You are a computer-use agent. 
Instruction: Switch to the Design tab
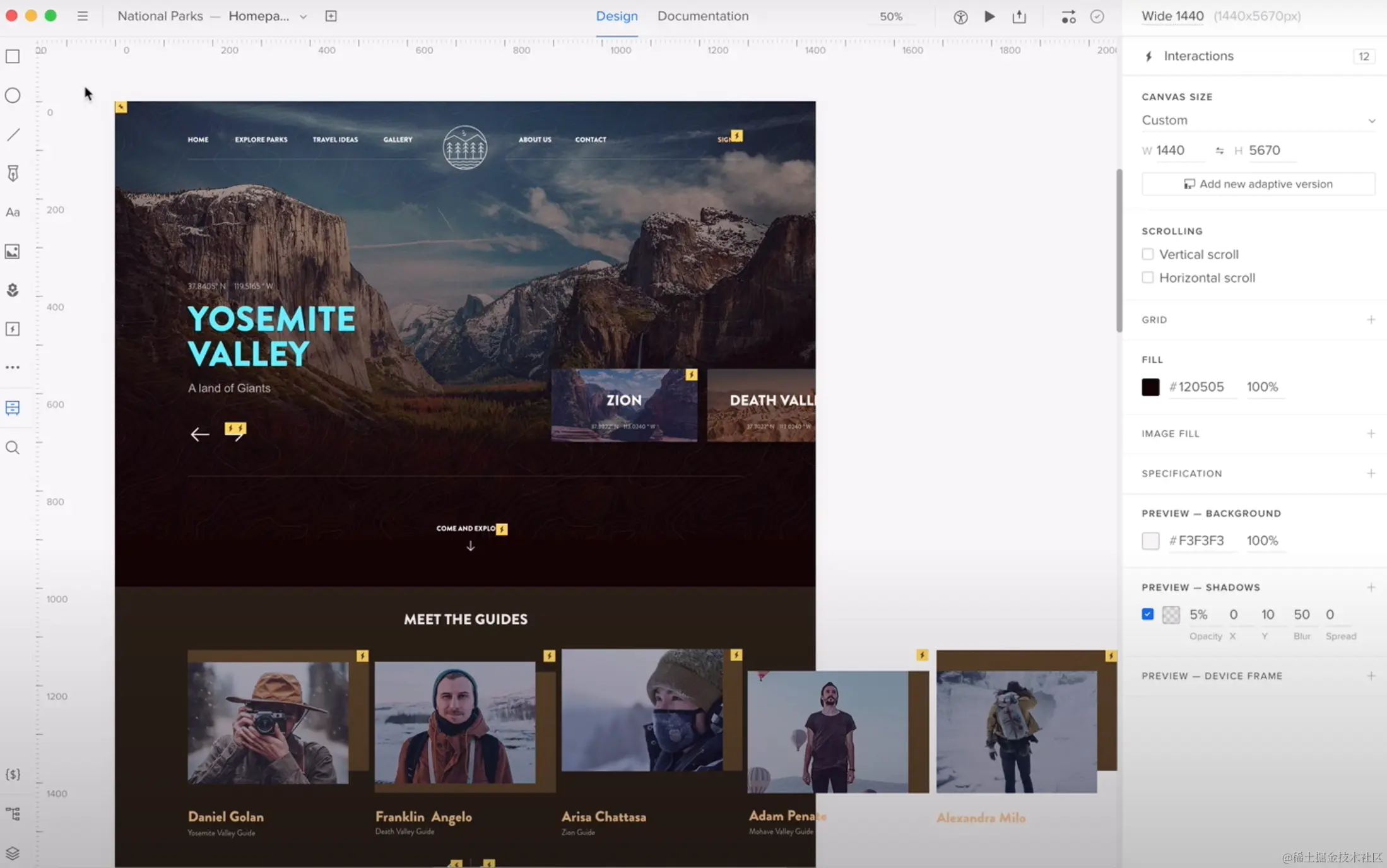pyautogui.click(x=617, y=16)
